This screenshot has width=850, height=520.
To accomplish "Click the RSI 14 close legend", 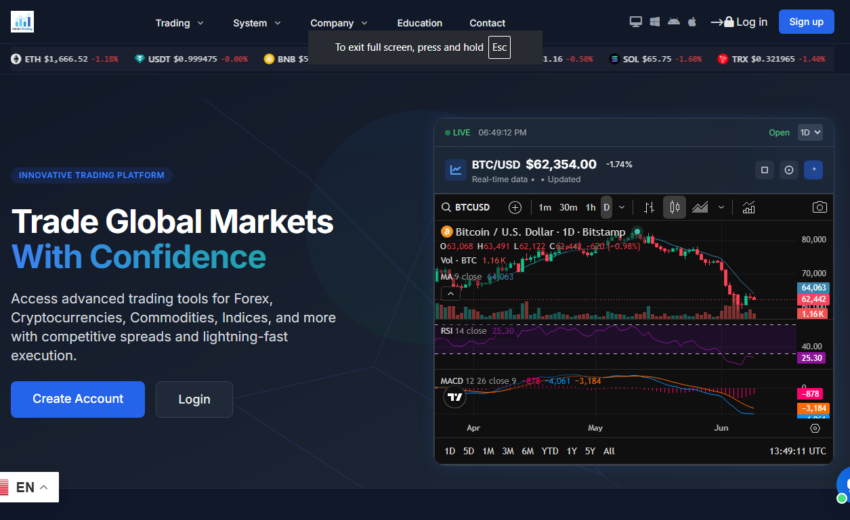I will point(463,331).
